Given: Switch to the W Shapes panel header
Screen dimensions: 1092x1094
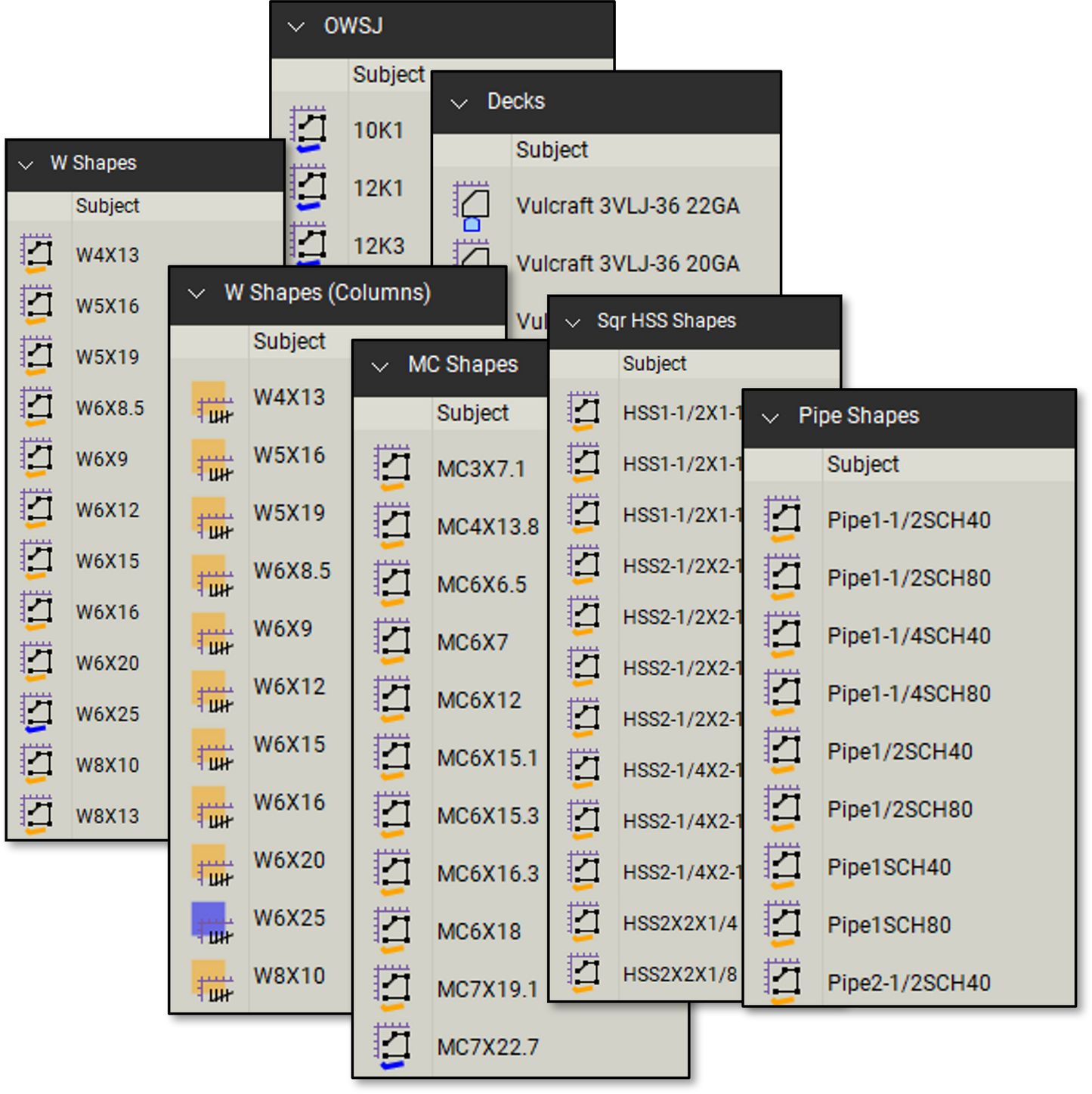Looking at the screenshot, I should 92,163.
